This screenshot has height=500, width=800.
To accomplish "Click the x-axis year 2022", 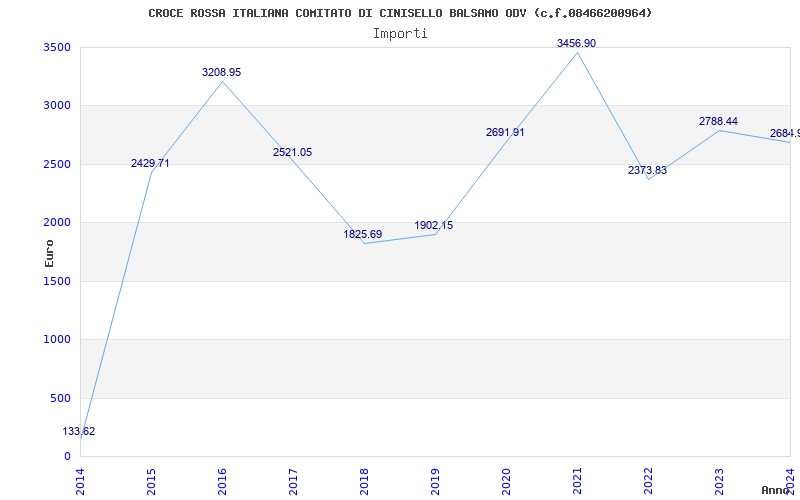I will [648, 482].
